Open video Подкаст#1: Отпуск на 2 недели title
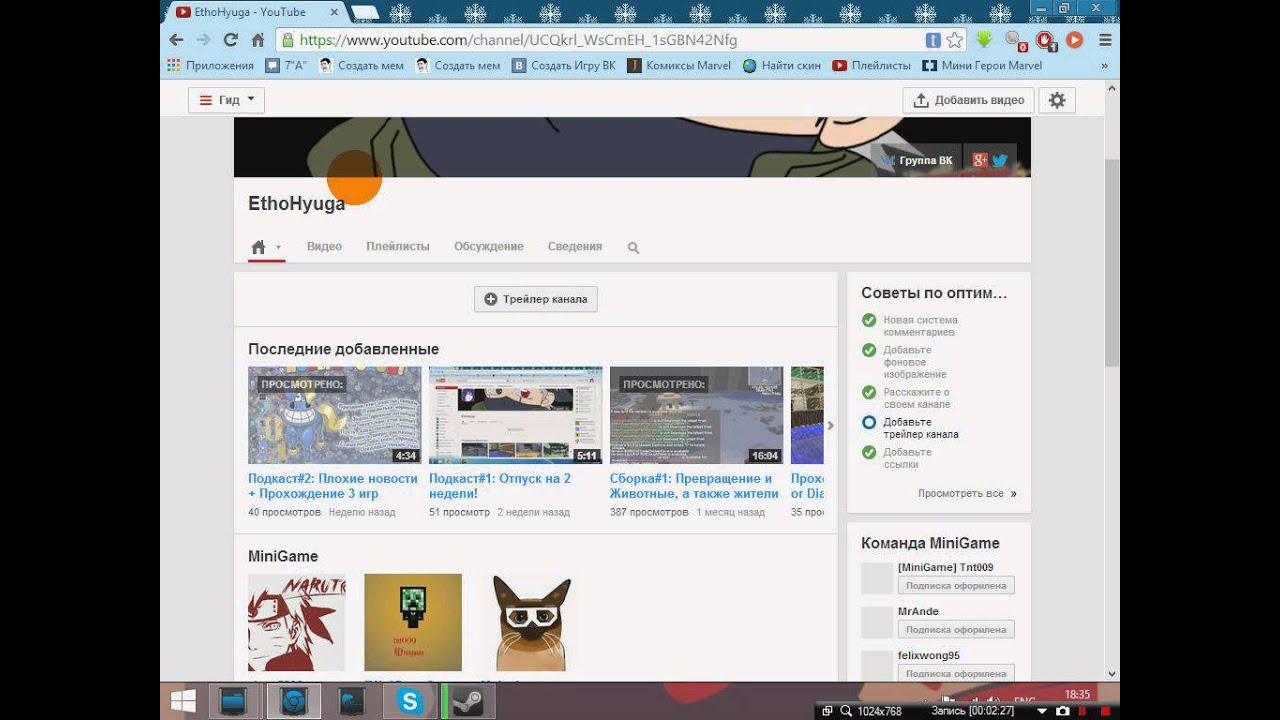 tap(500, 486)
